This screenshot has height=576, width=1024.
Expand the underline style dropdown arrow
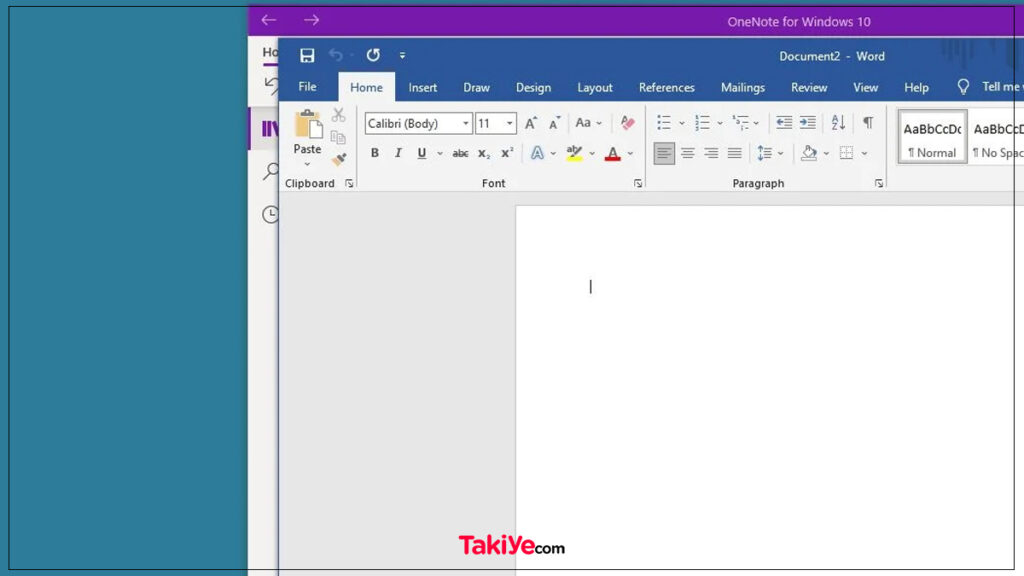[440, 154]
